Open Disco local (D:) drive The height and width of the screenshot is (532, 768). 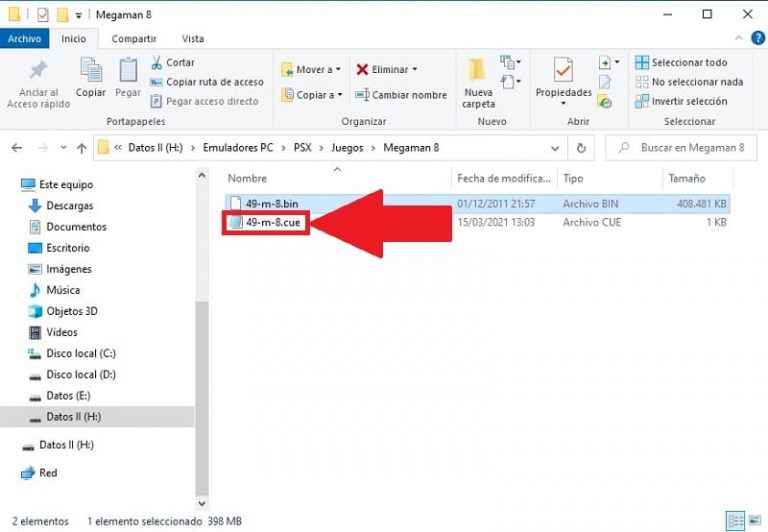tap(72, 374)
